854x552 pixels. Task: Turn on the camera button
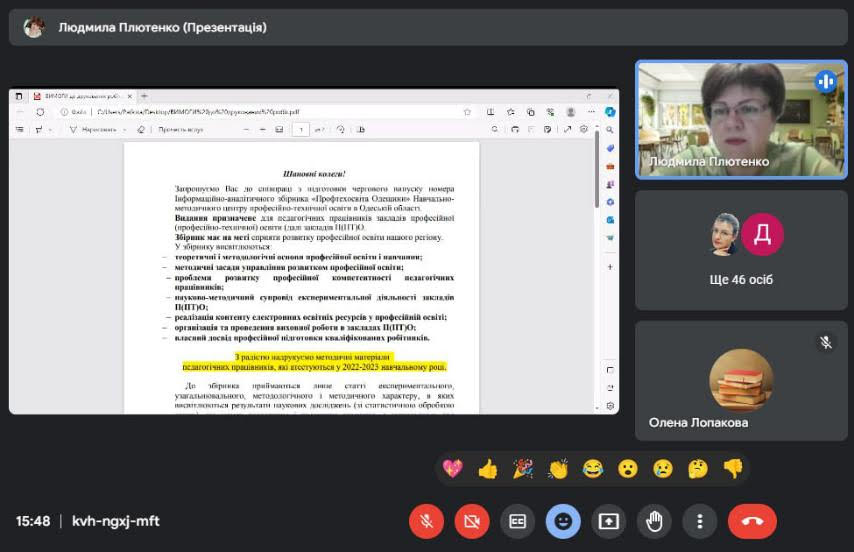[x=472, y=521]
